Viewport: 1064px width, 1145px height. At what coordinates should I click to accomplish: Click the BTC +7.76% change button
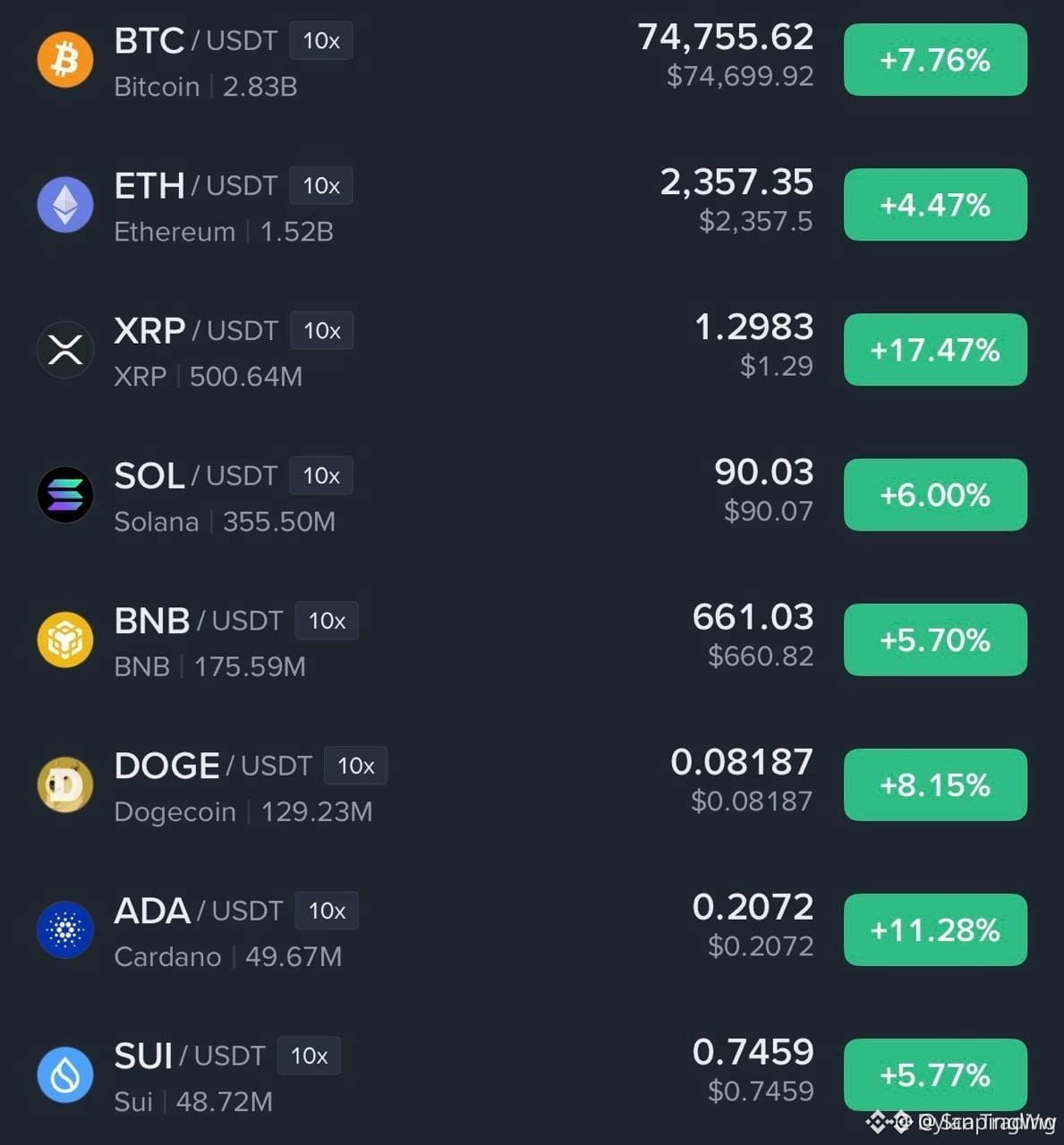[935, 60]
